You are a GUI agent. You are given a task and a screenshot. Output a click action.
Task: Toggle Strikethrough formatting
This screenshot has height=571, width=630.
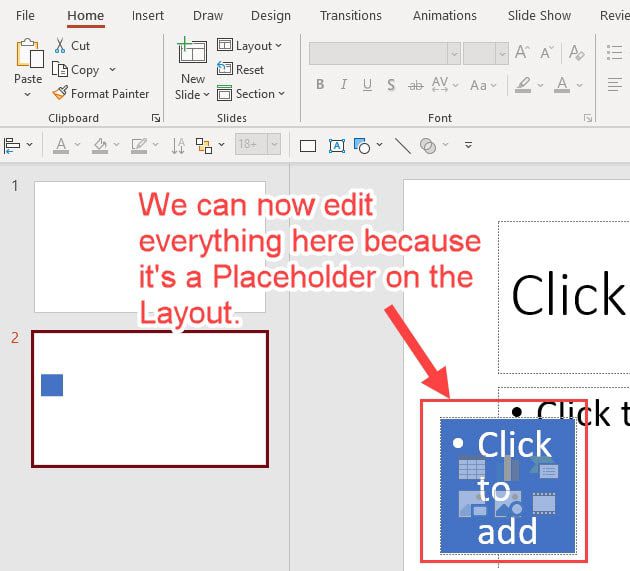click(415, 85)
